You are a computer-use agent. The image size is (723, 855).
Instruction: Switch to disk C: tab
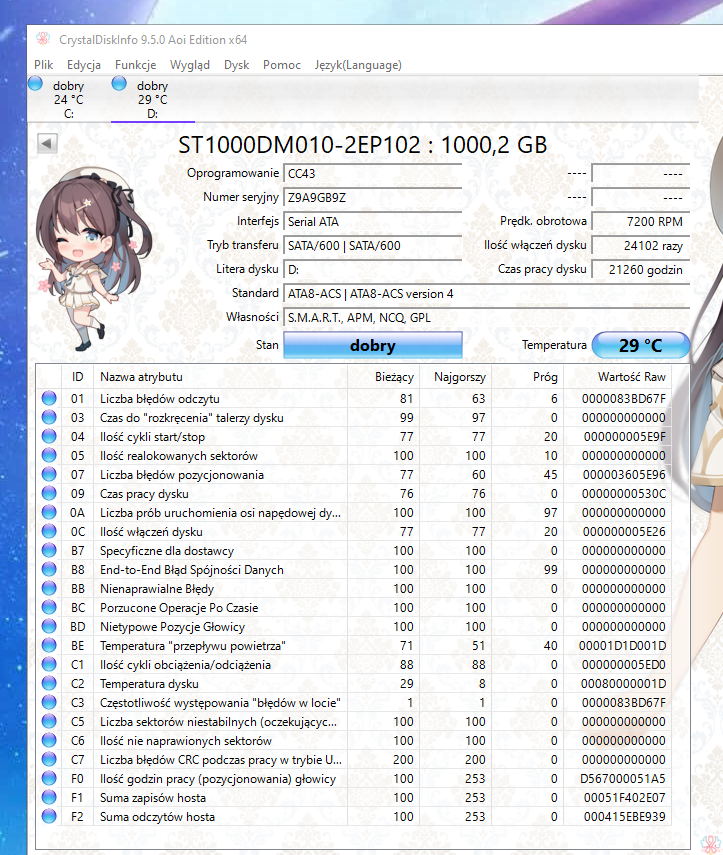(69, 99)
